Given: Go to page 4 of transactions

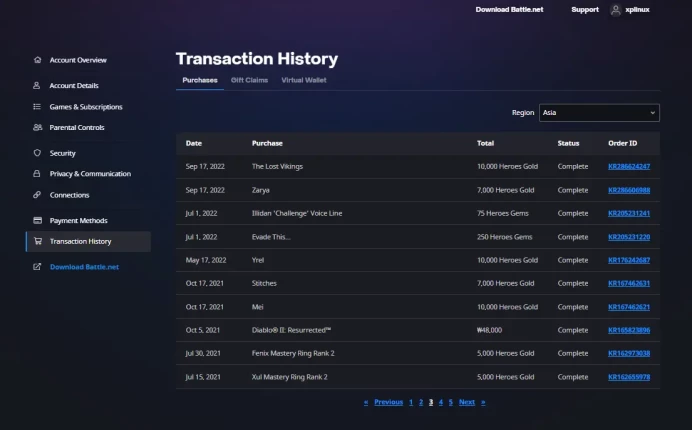Looking at the screenshot, I should click(440, 402).
